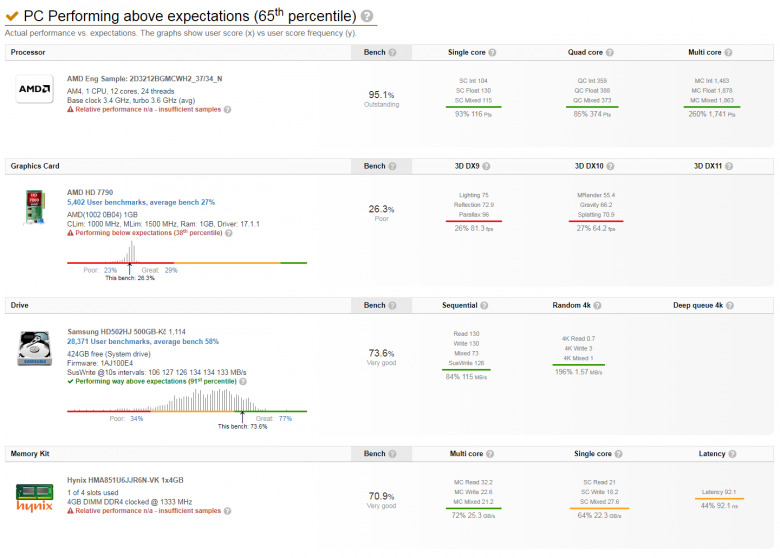Click Poor 34% link under drive graph
Screen dimensions: 780x558
click(x=136, y=418)
